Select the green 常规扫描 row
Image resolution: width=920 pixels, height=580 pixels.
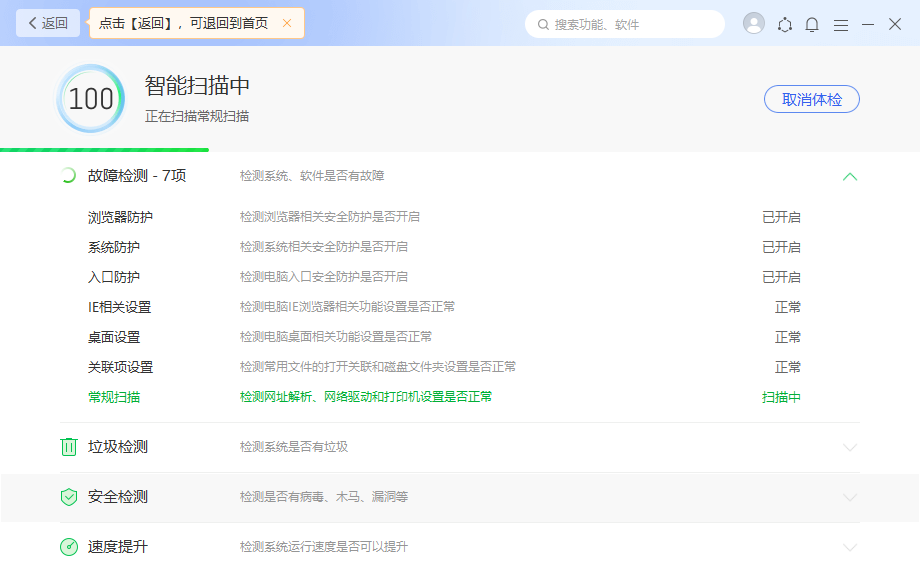click(444, 397)
